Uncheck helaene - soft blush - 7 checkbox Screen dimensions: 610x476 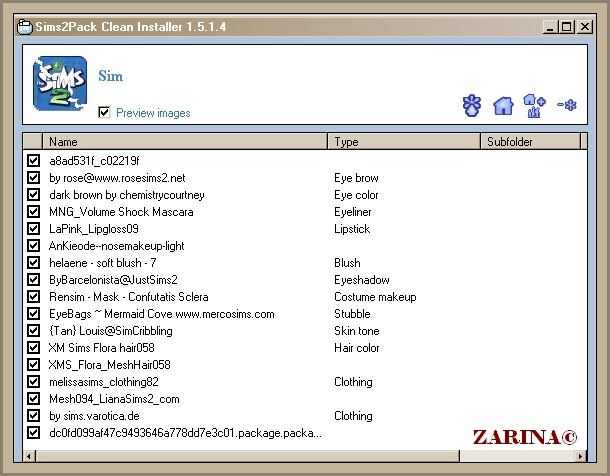[33, 263]
